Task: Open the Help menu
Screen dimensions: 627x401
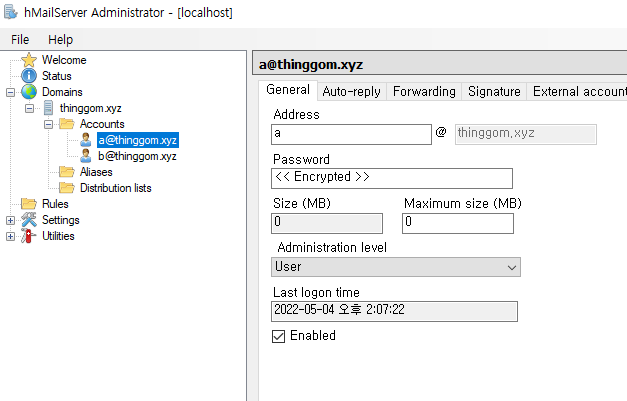Action: coord(60,40)
